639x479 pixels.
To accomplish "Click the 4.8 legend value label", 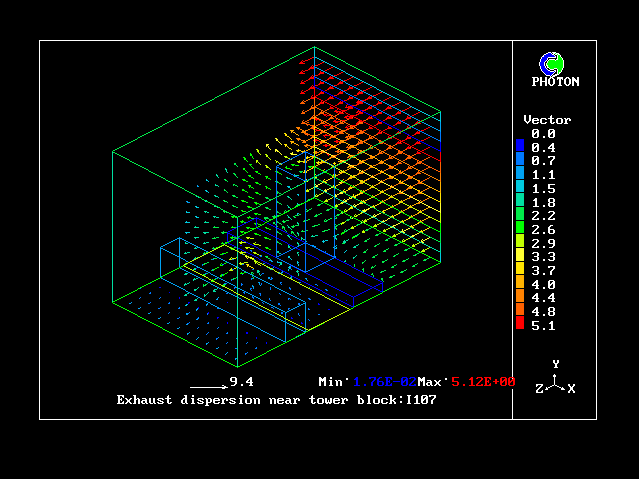I will [543, 311].
